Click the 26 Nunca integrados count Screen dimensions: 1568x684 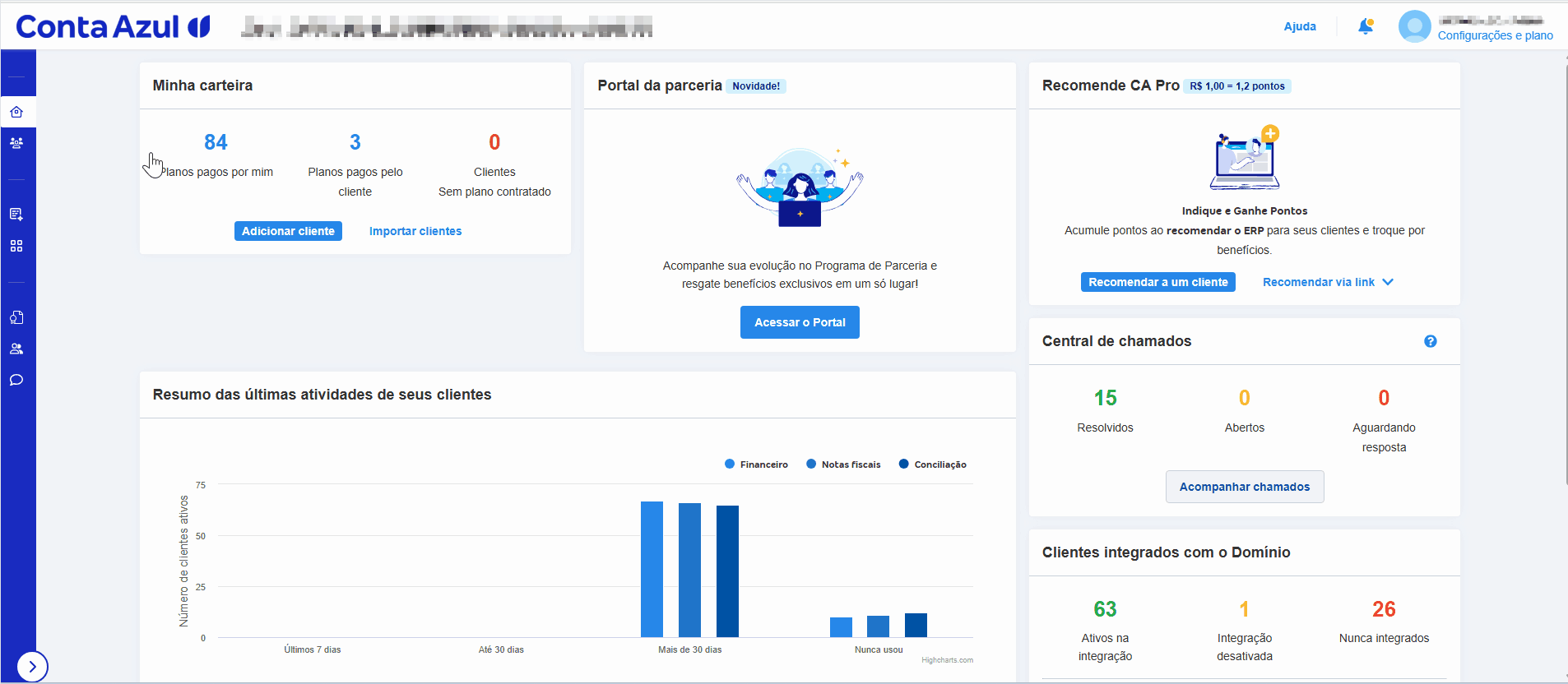pos(1384,609)
